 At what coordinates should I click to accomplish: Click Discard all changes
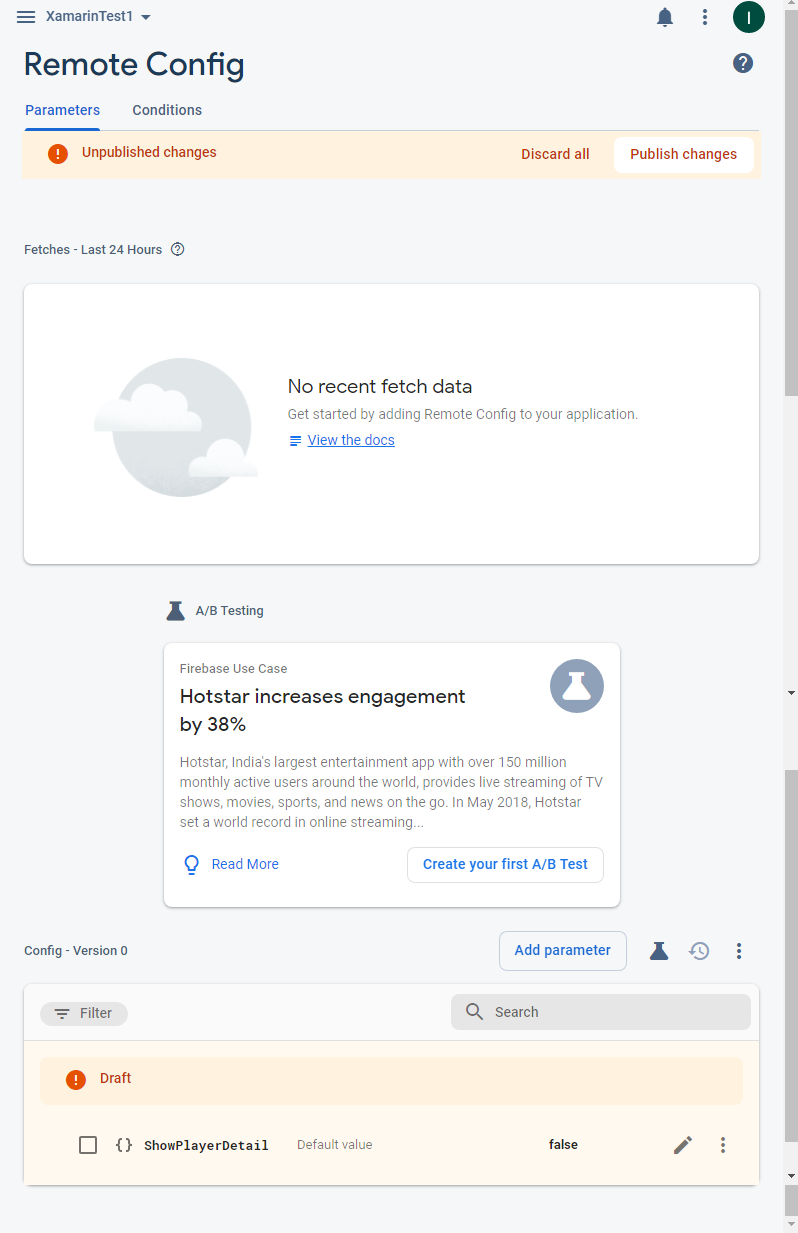pyautogui.click(x=555, y=154)
